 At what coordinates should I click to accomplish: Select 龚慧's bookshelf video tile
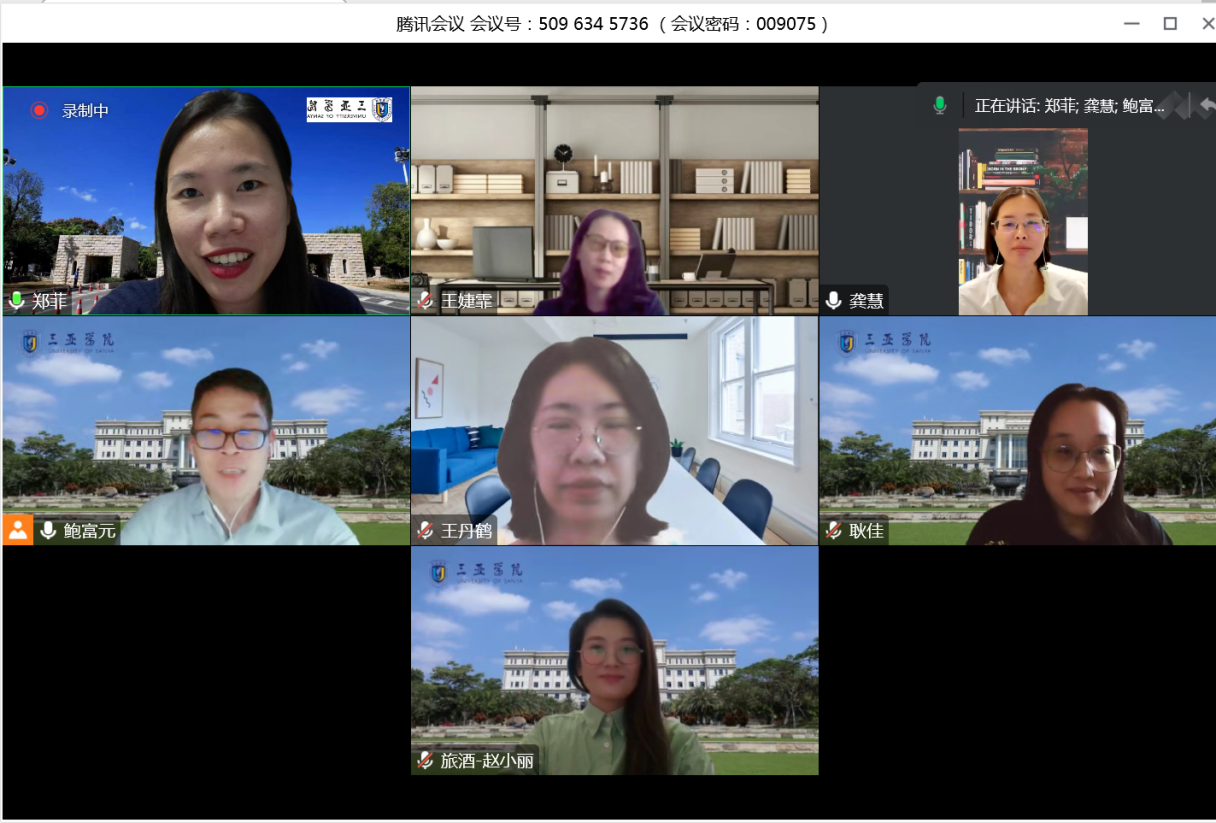pos(1022,220)
